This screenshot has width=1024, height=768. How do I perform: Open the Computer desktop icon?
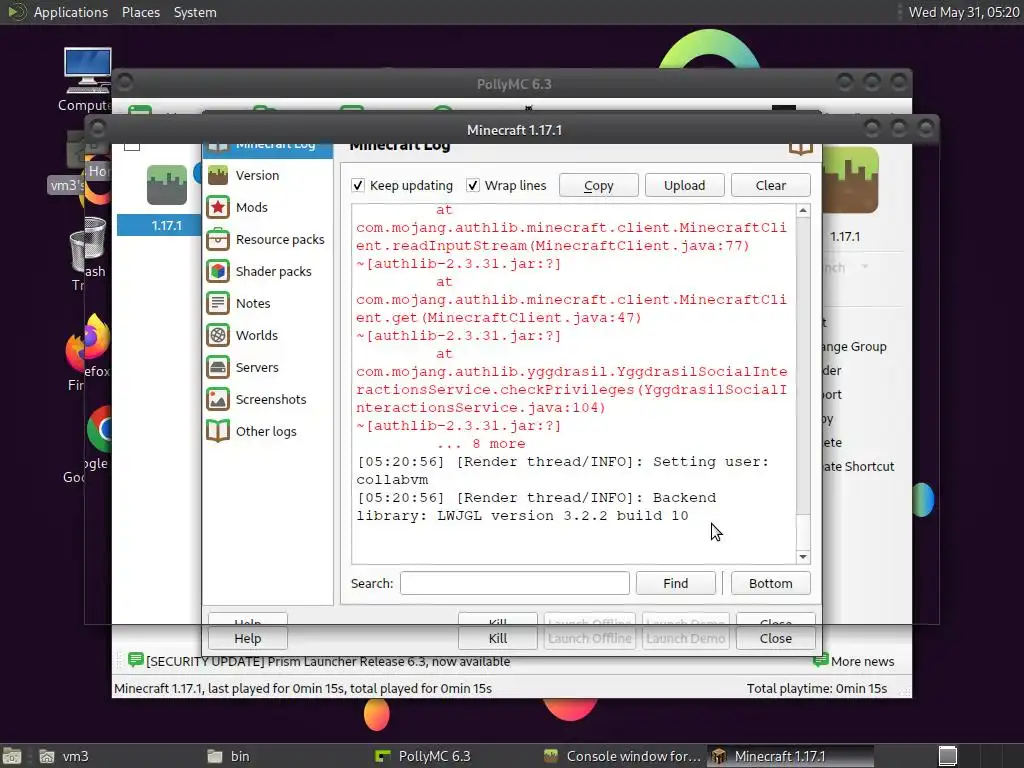tap(88, 72)
